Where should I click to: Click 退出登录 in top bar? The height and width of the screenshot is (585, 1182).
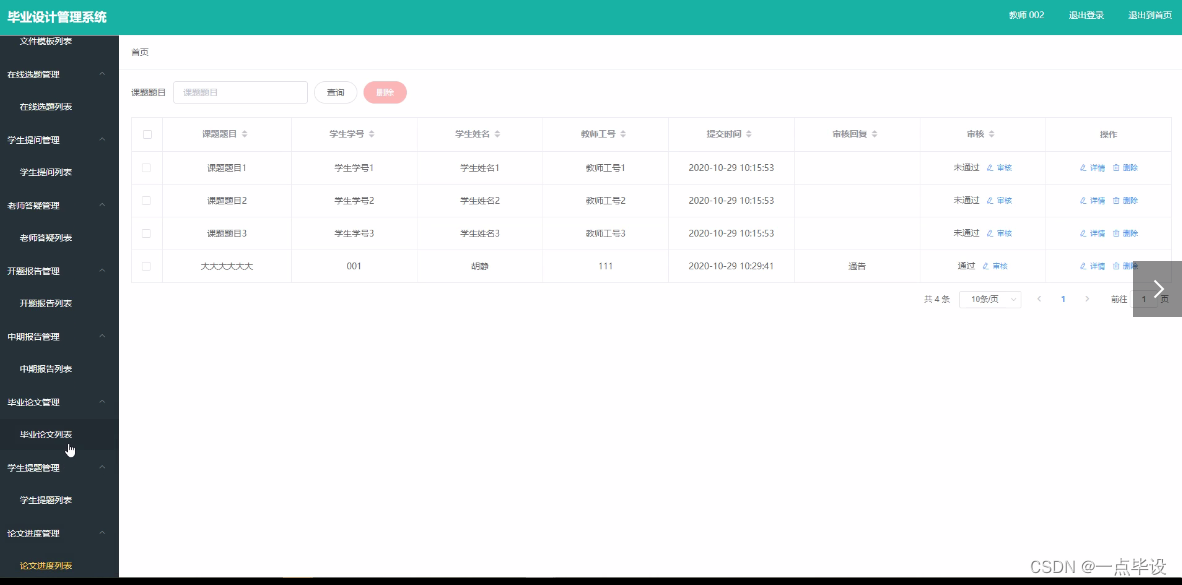[1086, 15]
